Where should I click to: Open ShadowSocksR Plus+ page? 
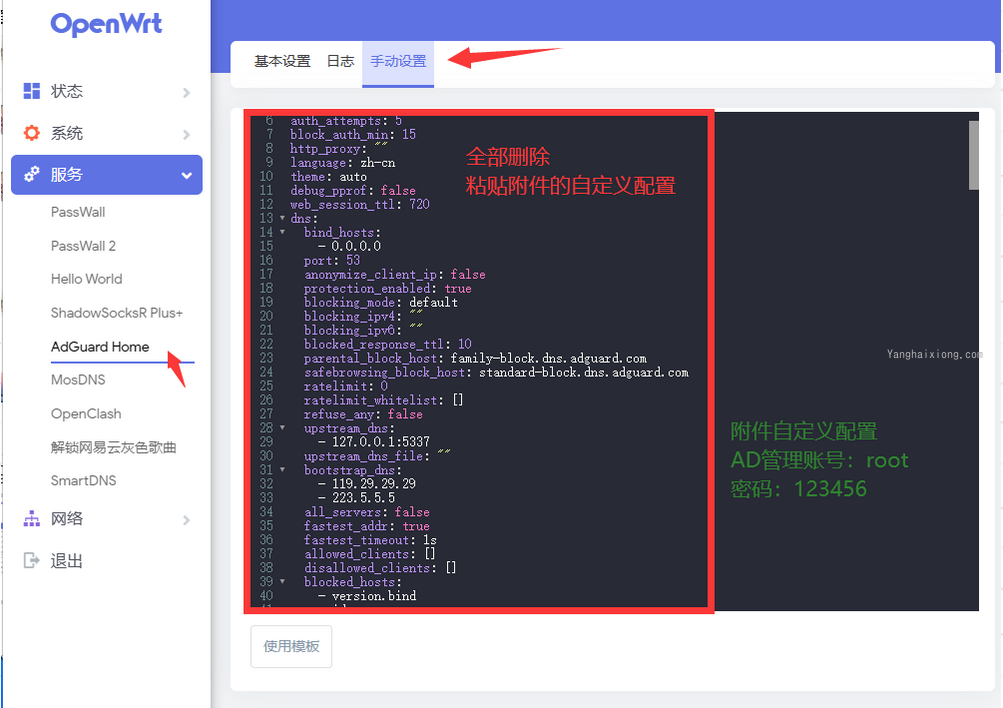116,313
